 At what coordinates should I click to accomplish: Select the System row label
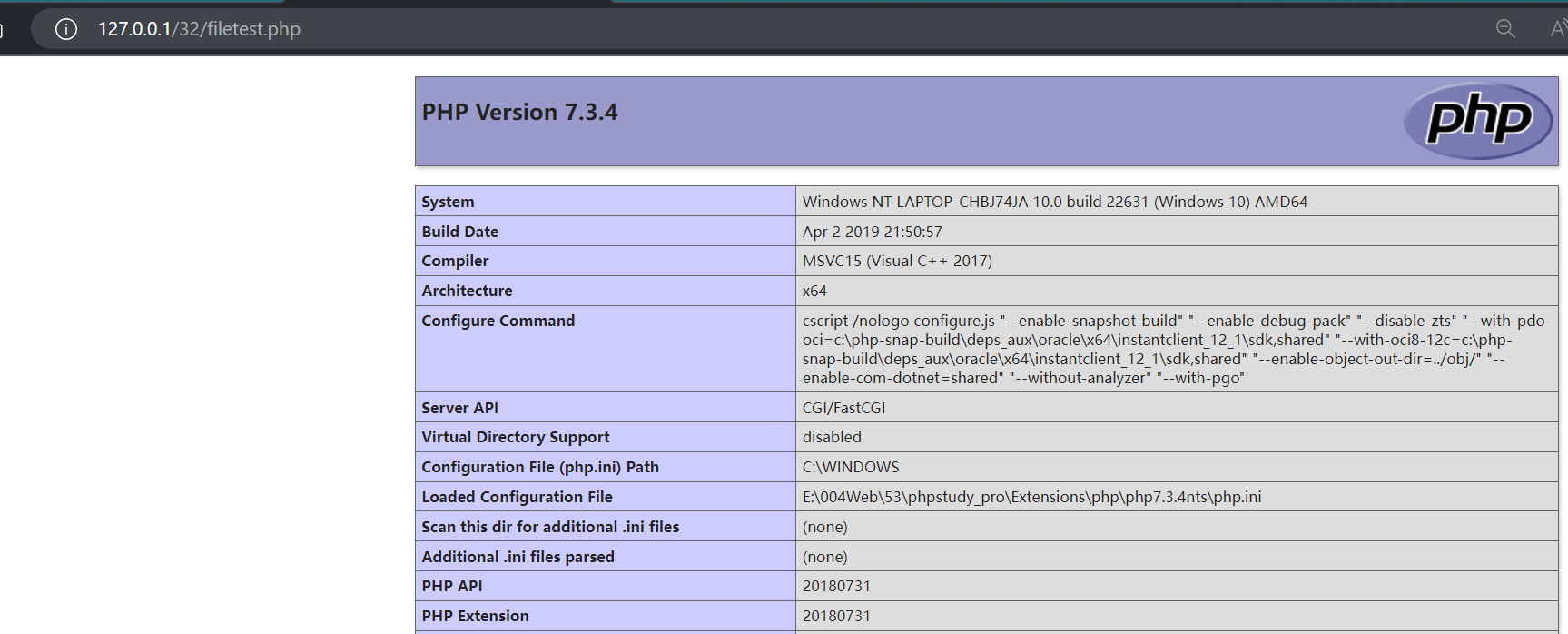[448, 202]
